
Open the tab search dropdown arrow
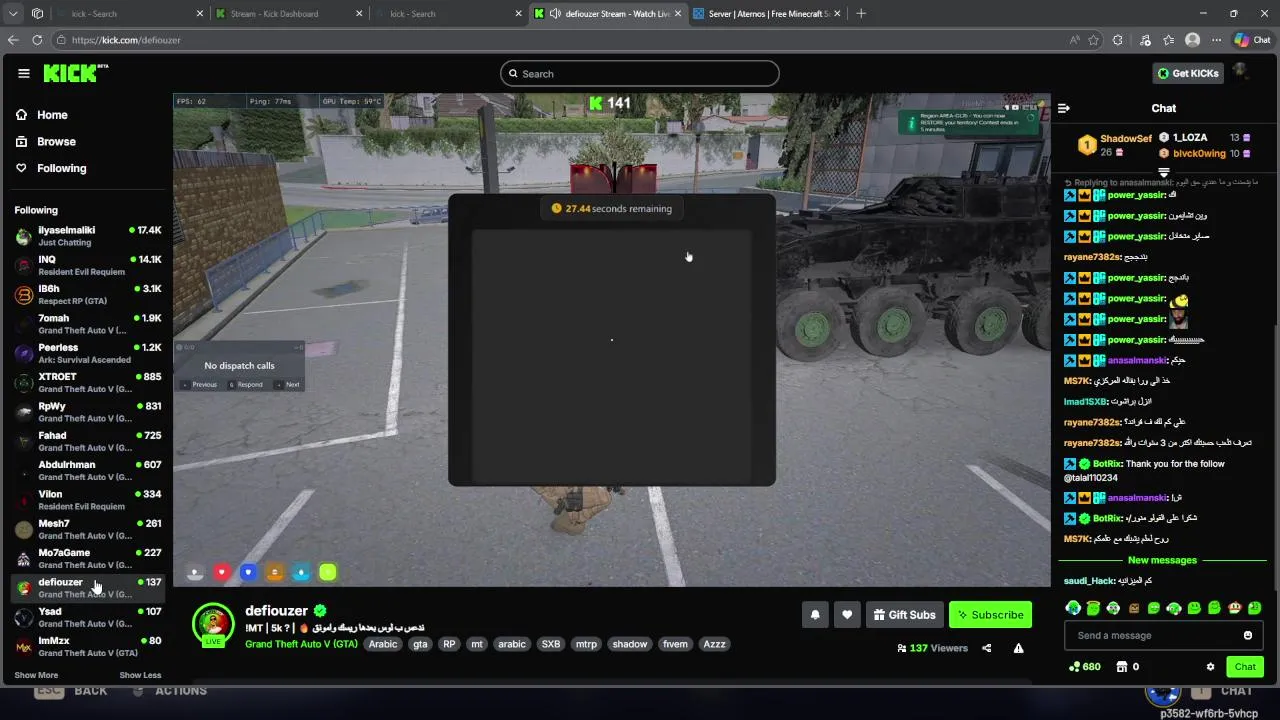[x=12, y=14]
